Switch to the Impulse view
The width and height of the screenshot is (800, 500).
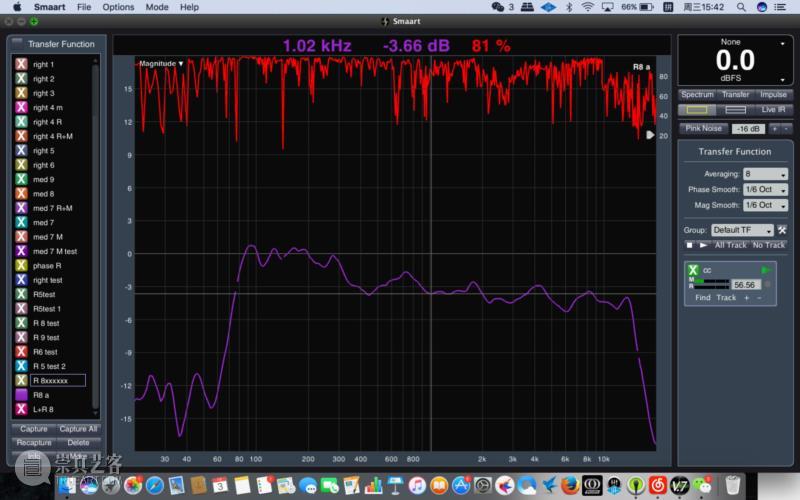(x=773, y=94)
